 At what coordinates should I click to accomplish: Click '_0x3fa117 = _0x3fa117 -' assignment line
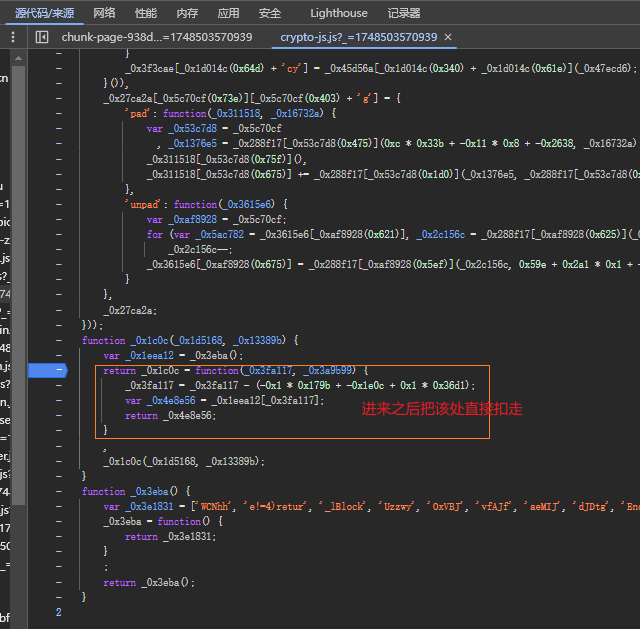click(300, 385)
